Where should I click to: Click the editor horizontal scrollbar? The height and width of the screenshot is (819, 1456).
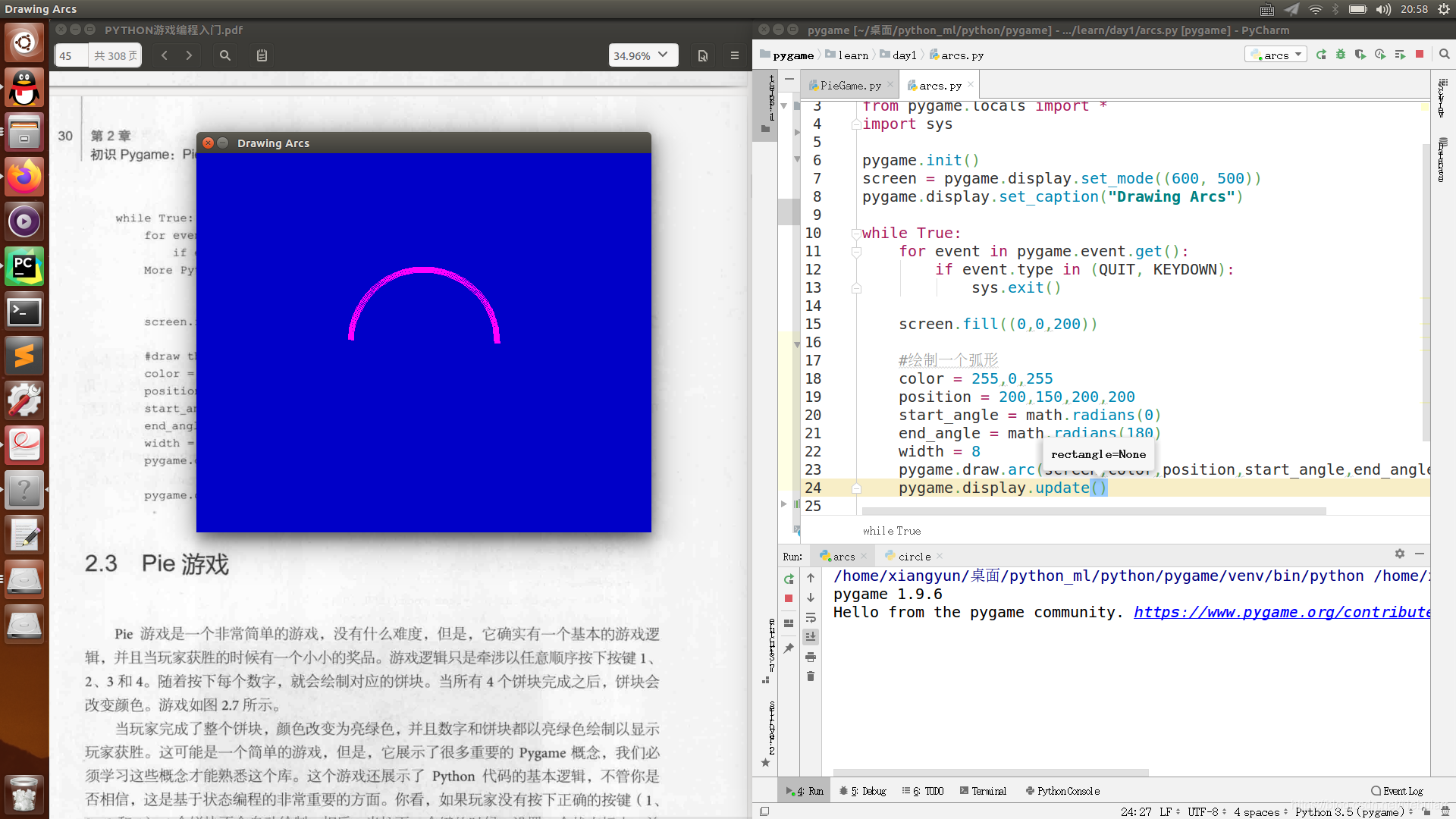click(x=1094, y=511)
